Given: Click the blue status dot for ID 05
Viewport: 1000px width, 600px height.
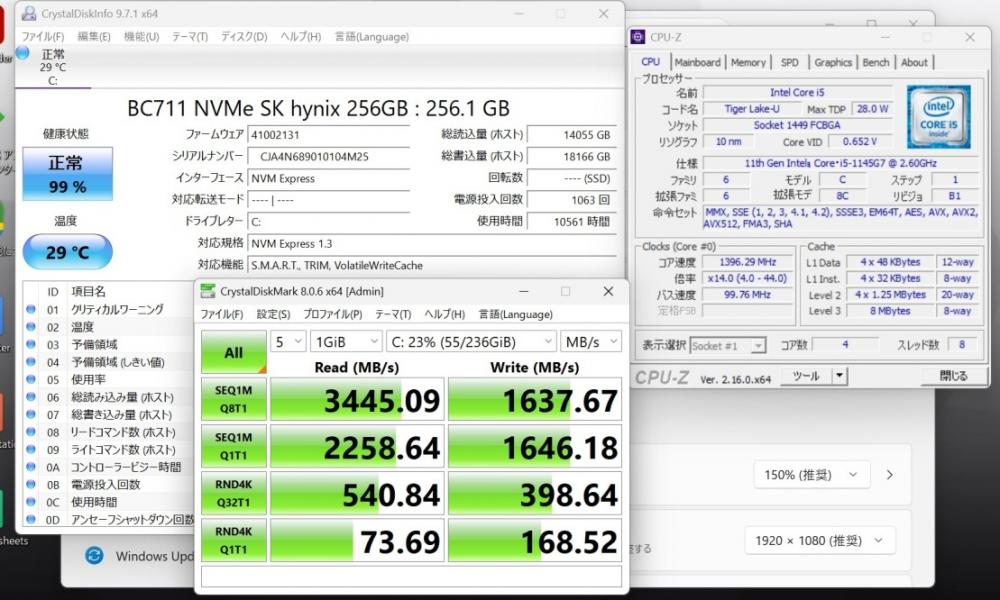Looking at the screenshot, I should (31, 379).
